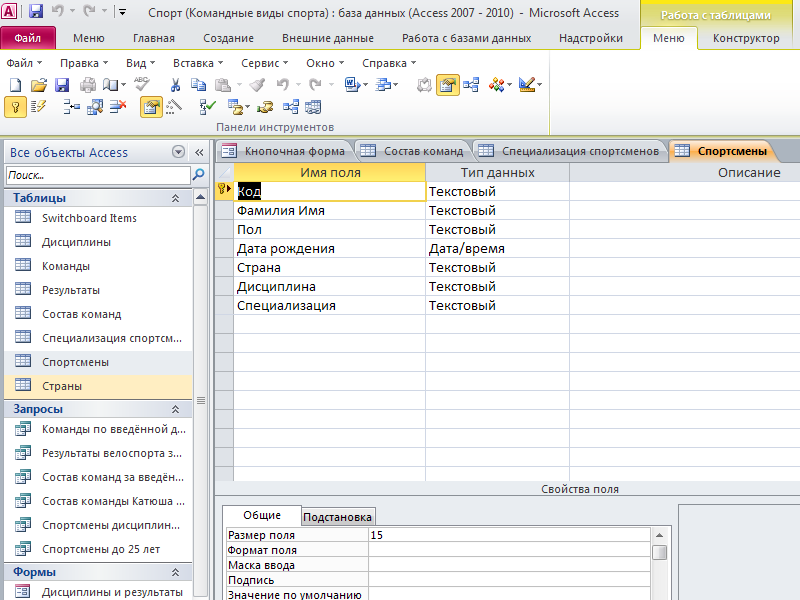Image resolution: width=800 pixels, height=600 pixels.
Task: Open Indexes with the lightning list icon
Action: [38, 107]
